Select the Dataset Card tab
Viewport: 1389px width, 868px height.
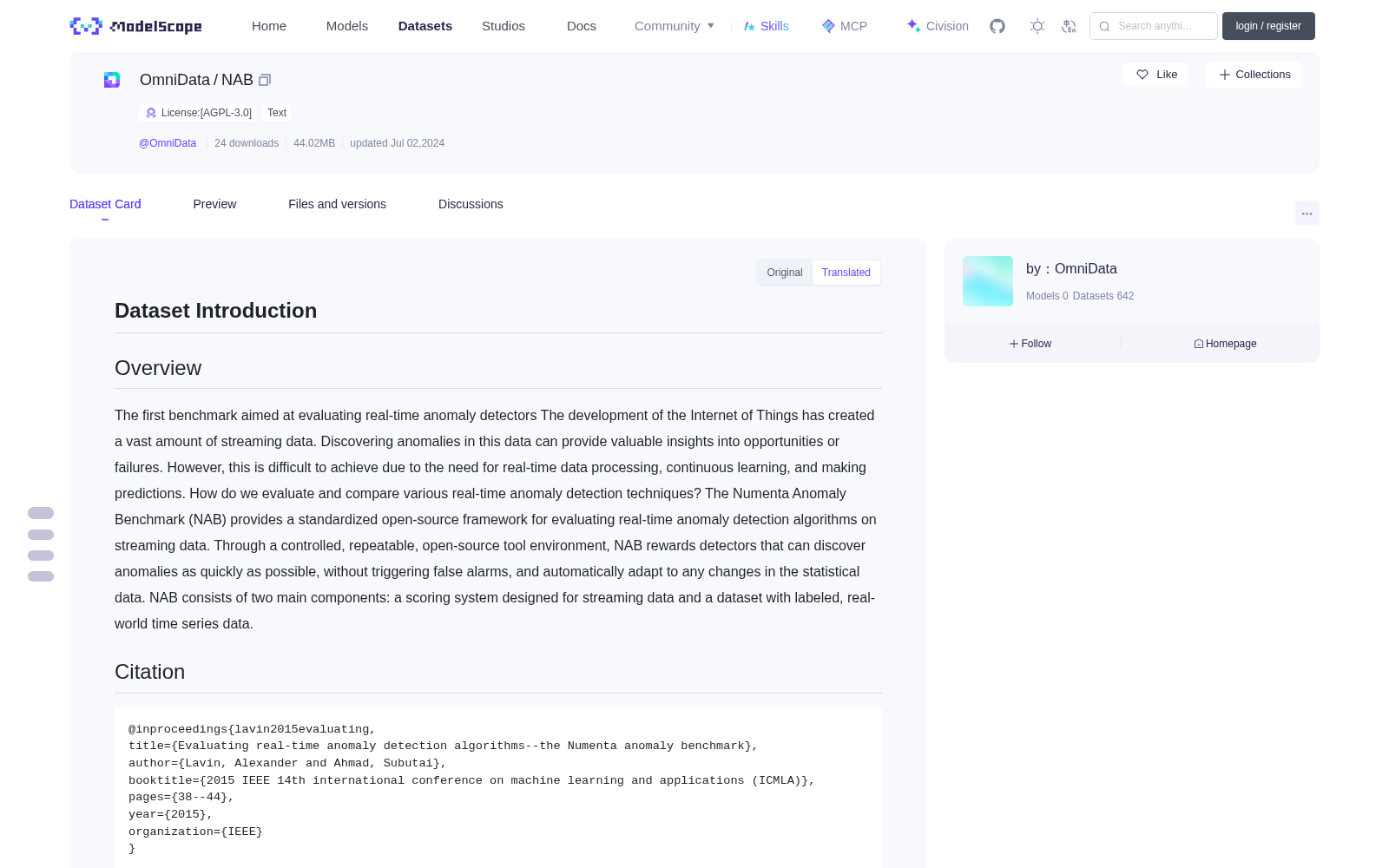(105, 204)
